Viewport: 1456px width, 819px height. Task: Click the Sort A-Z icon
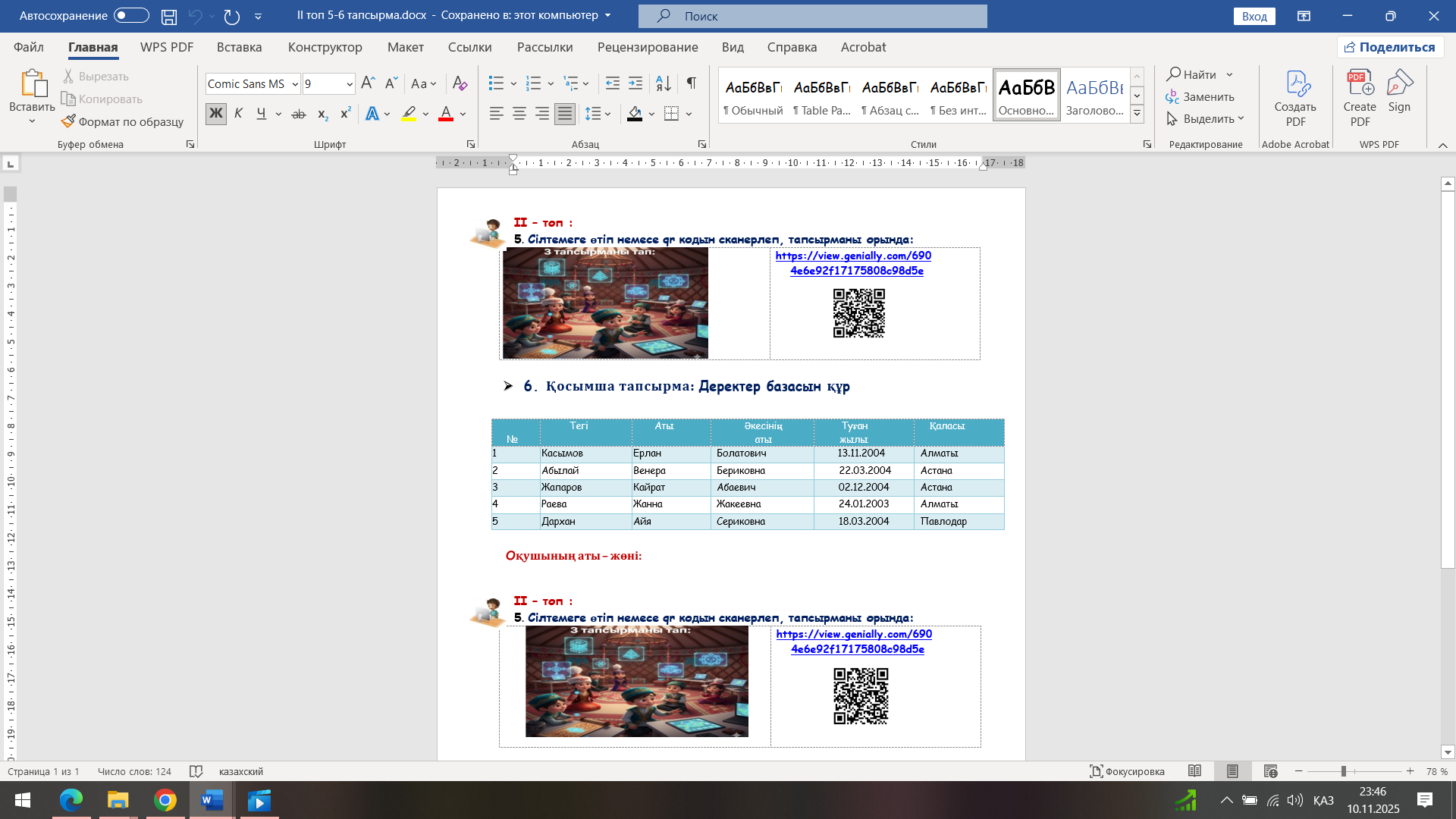click(663, 83)
